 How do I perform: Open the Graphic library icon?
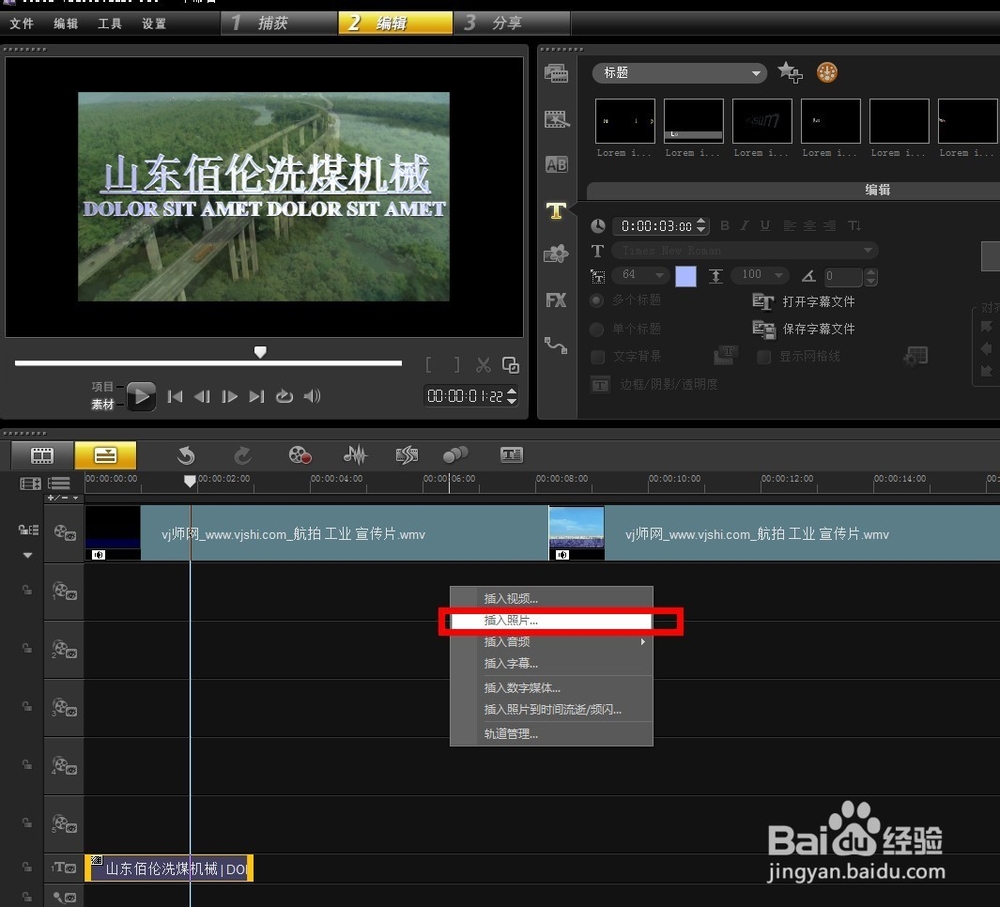[556, 254]
